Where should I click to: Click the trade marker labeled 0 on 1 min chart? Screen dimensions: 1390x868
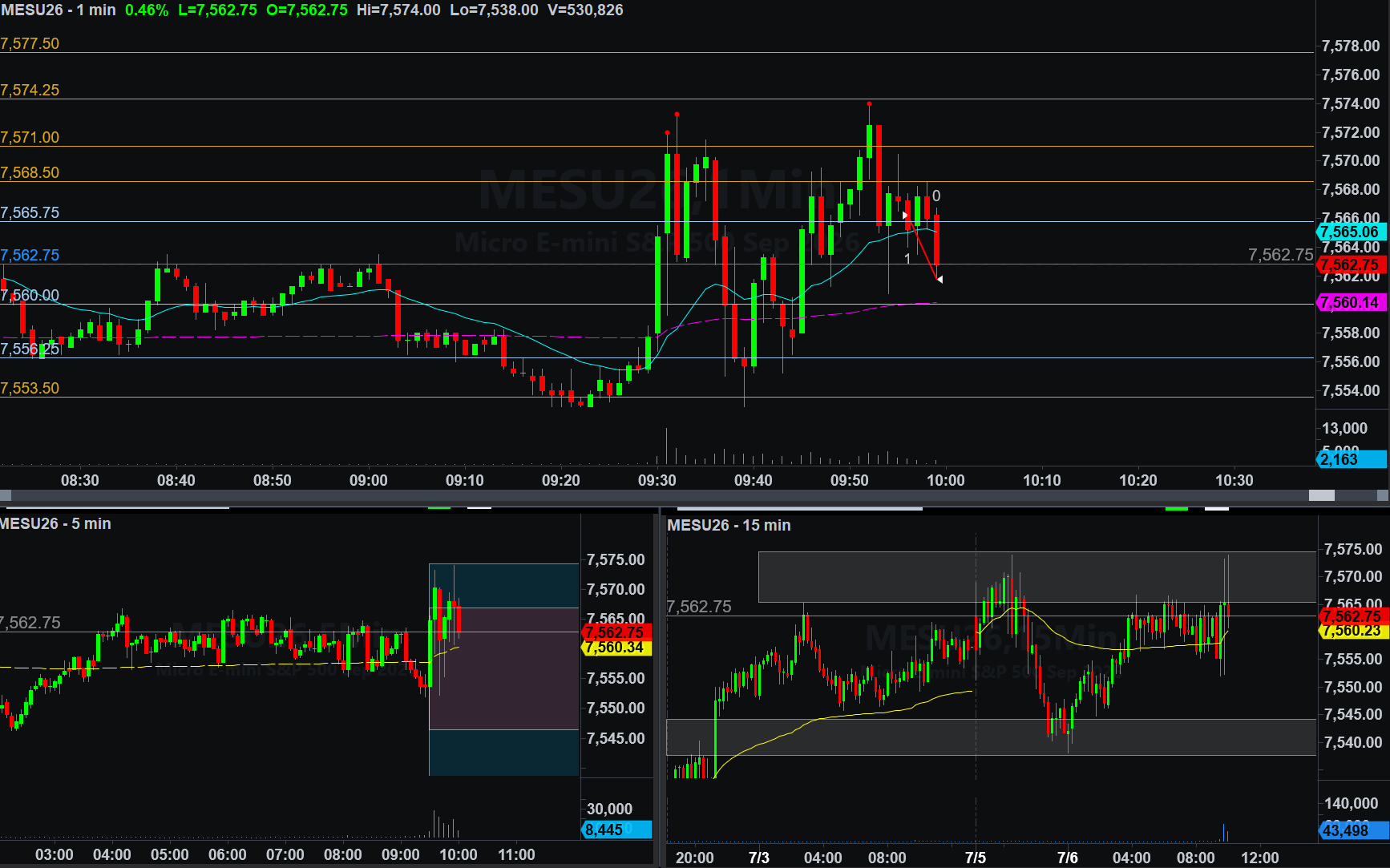936,196
